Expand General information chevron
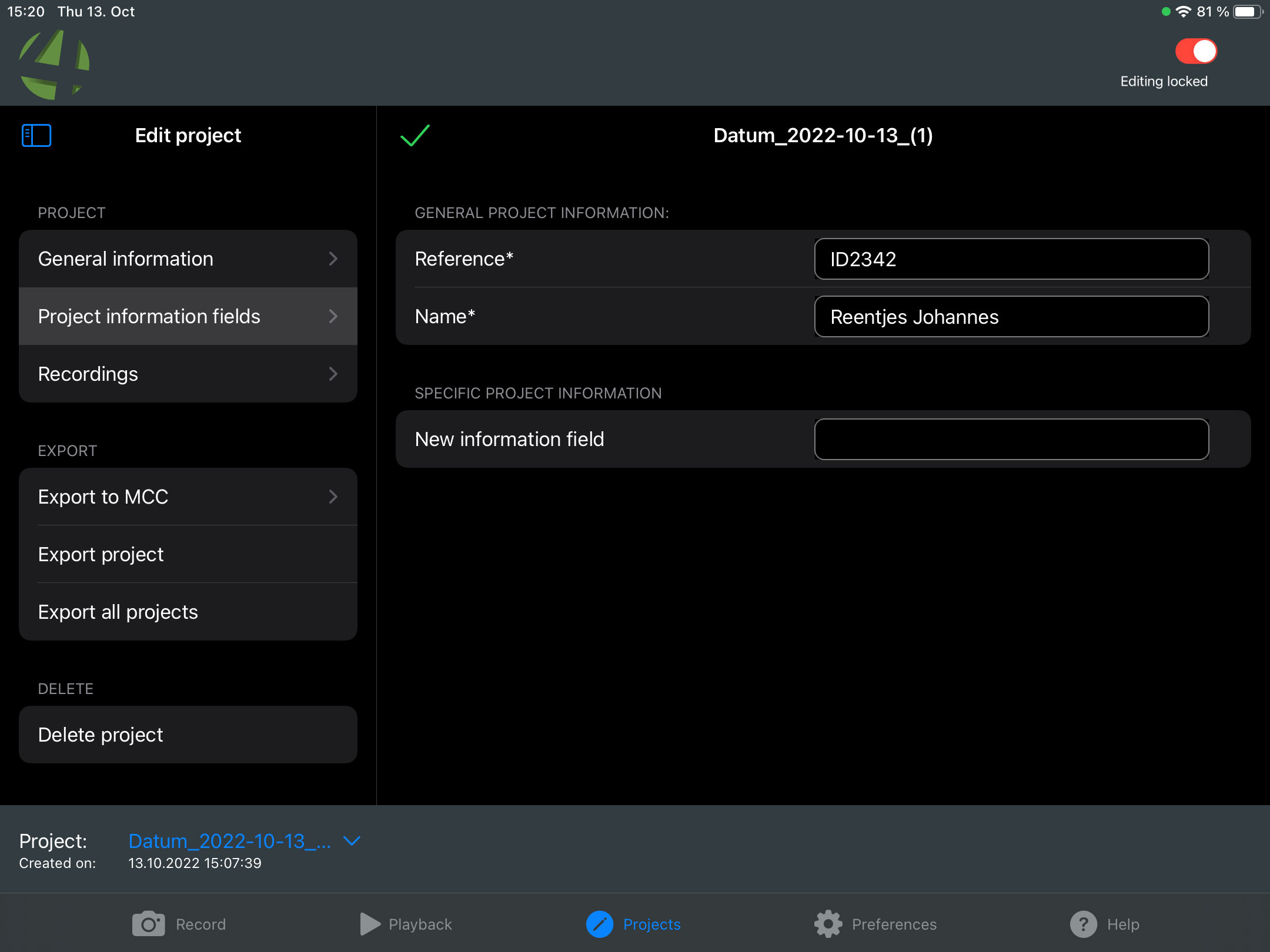The width and height of the screenshot is (1270, 952). tap(333, 259)
